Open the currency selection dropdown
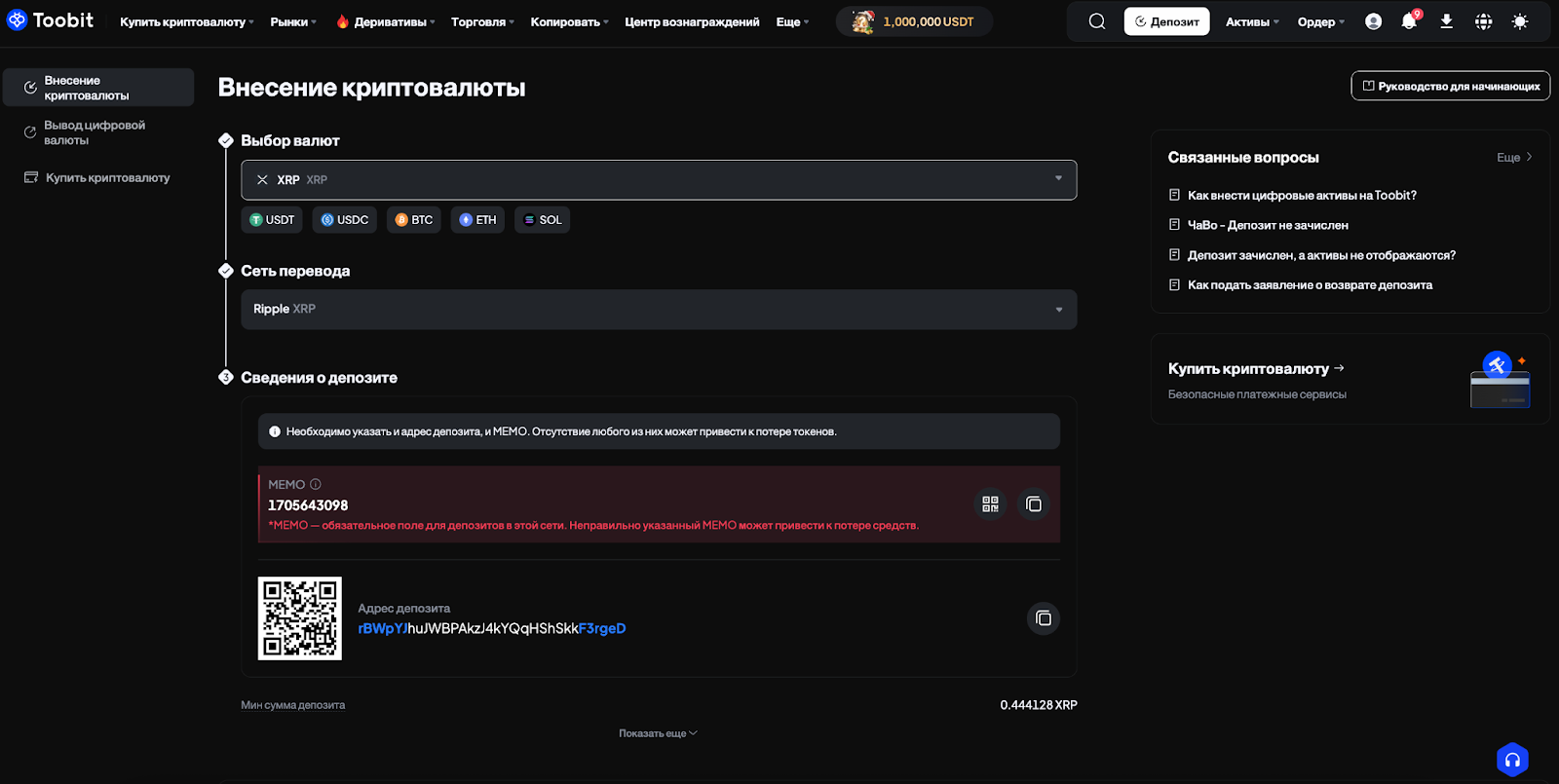 tap(659, 180)
